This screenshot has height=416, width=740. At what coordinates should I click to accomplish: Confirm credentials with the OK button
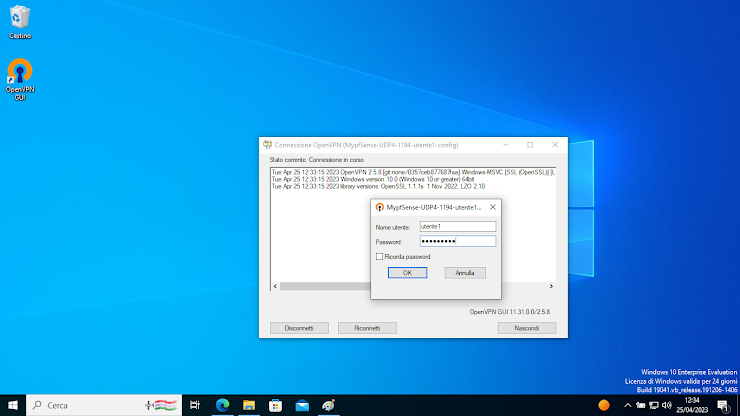(407, 272)
